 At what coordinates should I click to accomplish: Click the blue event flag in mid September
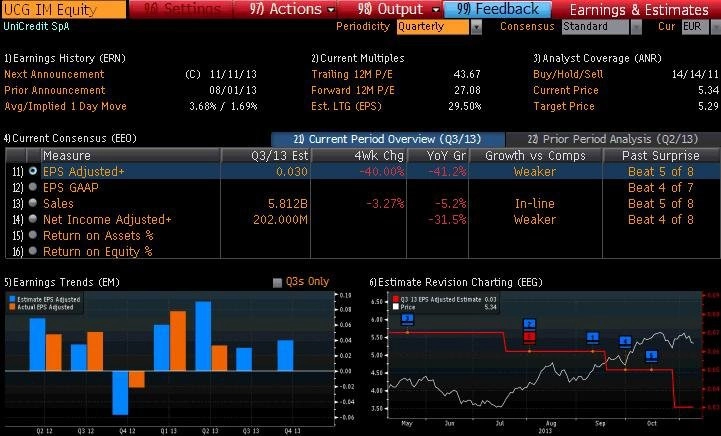coord(625,341)
